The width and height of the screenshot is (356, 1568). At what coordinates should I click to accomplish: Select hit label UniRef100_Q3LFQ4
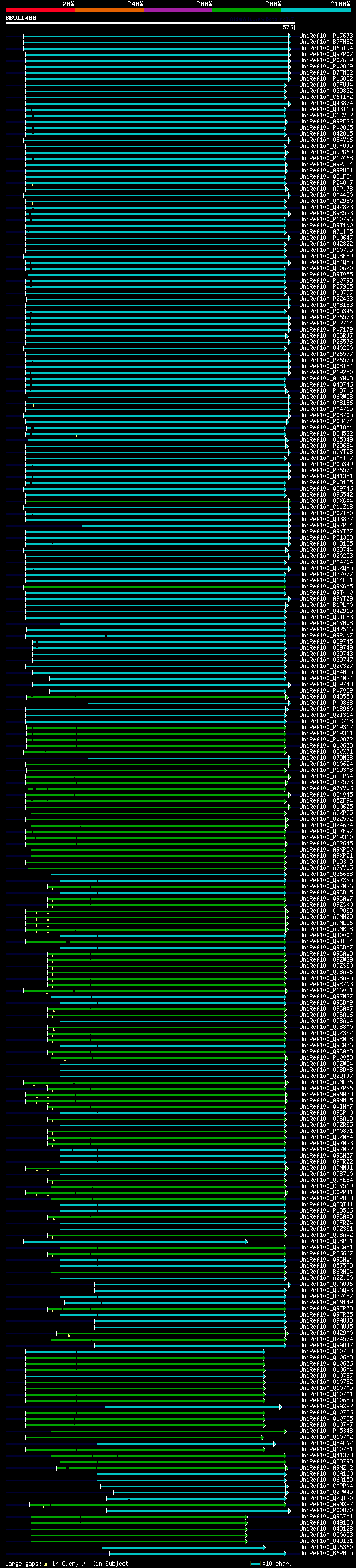[x=326, y=176]
